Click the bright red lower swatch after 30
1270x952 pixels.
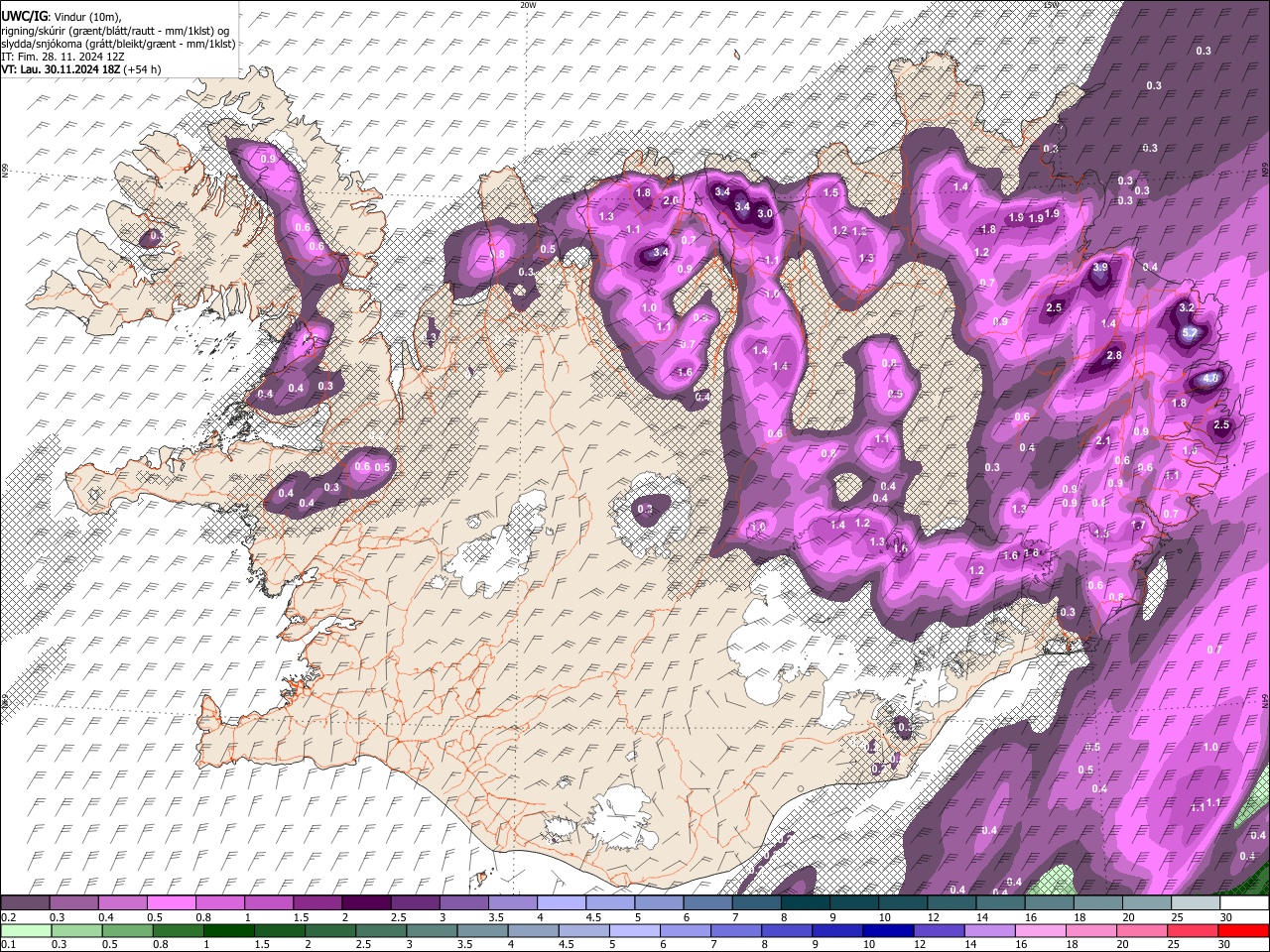tap(1244, 930)
